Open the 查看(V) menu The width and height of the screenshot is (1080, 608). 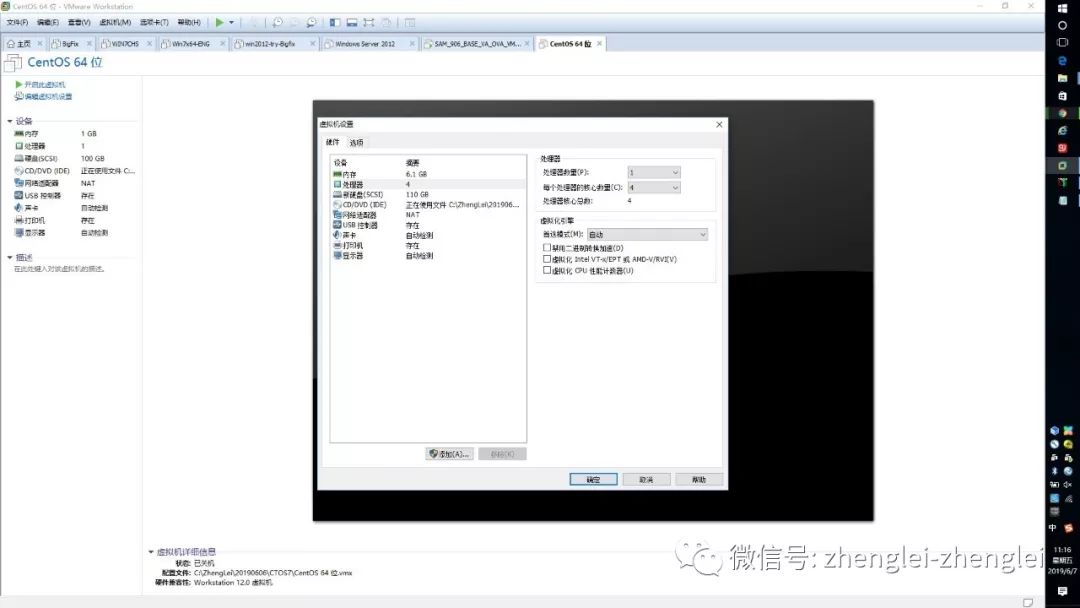pos(79,23)
